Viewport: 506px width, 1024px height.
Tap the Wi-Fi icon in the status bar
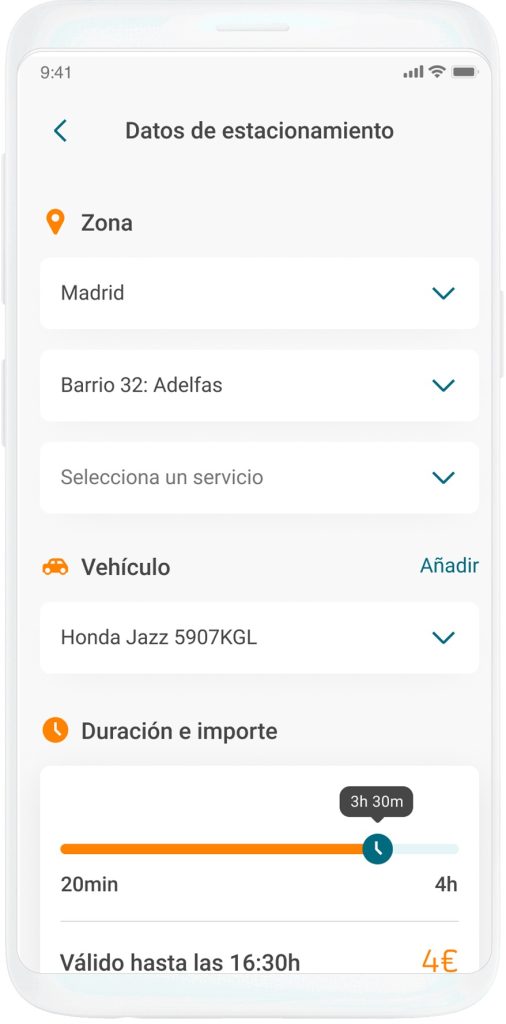436,72
